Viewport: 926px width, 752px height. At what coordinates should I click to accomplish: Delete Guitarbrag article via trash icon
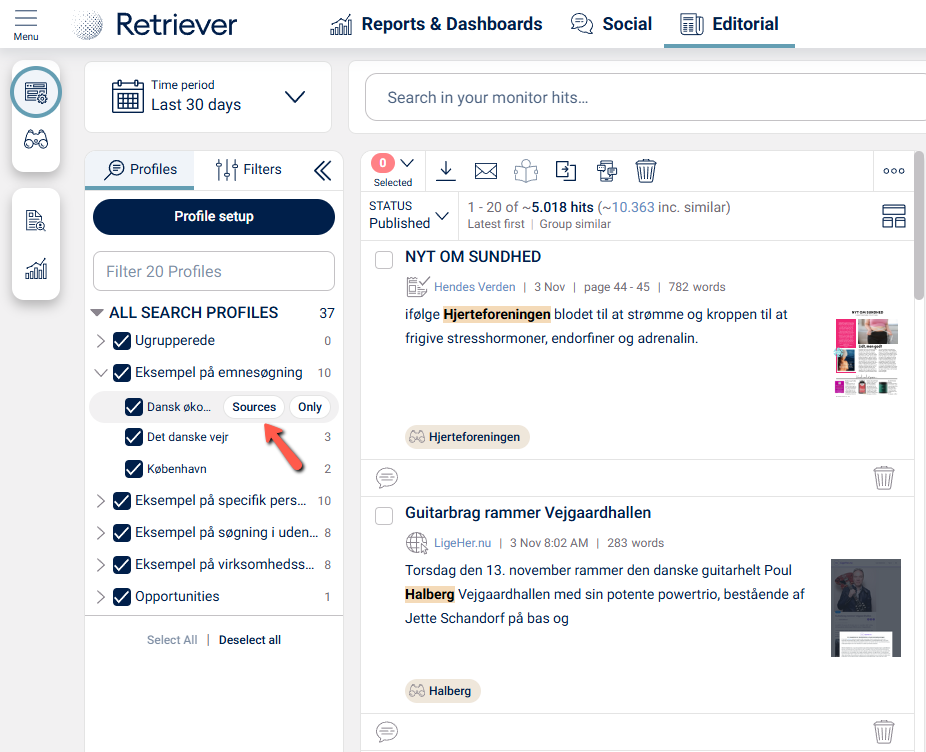(x=883, y=731)
